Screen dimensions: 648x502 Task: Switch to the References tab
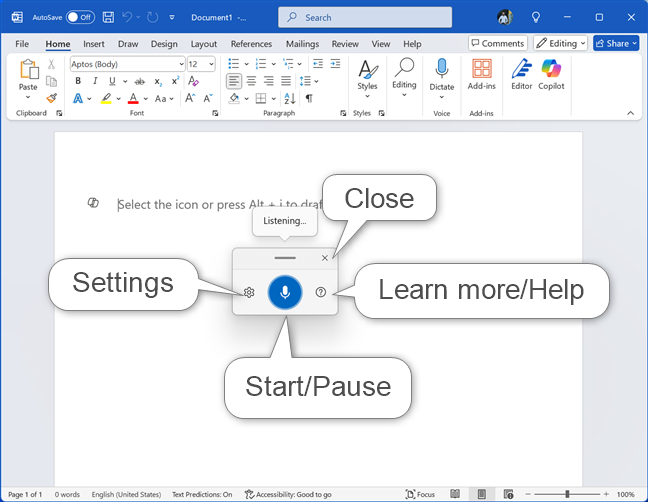[x=251, y=44]
